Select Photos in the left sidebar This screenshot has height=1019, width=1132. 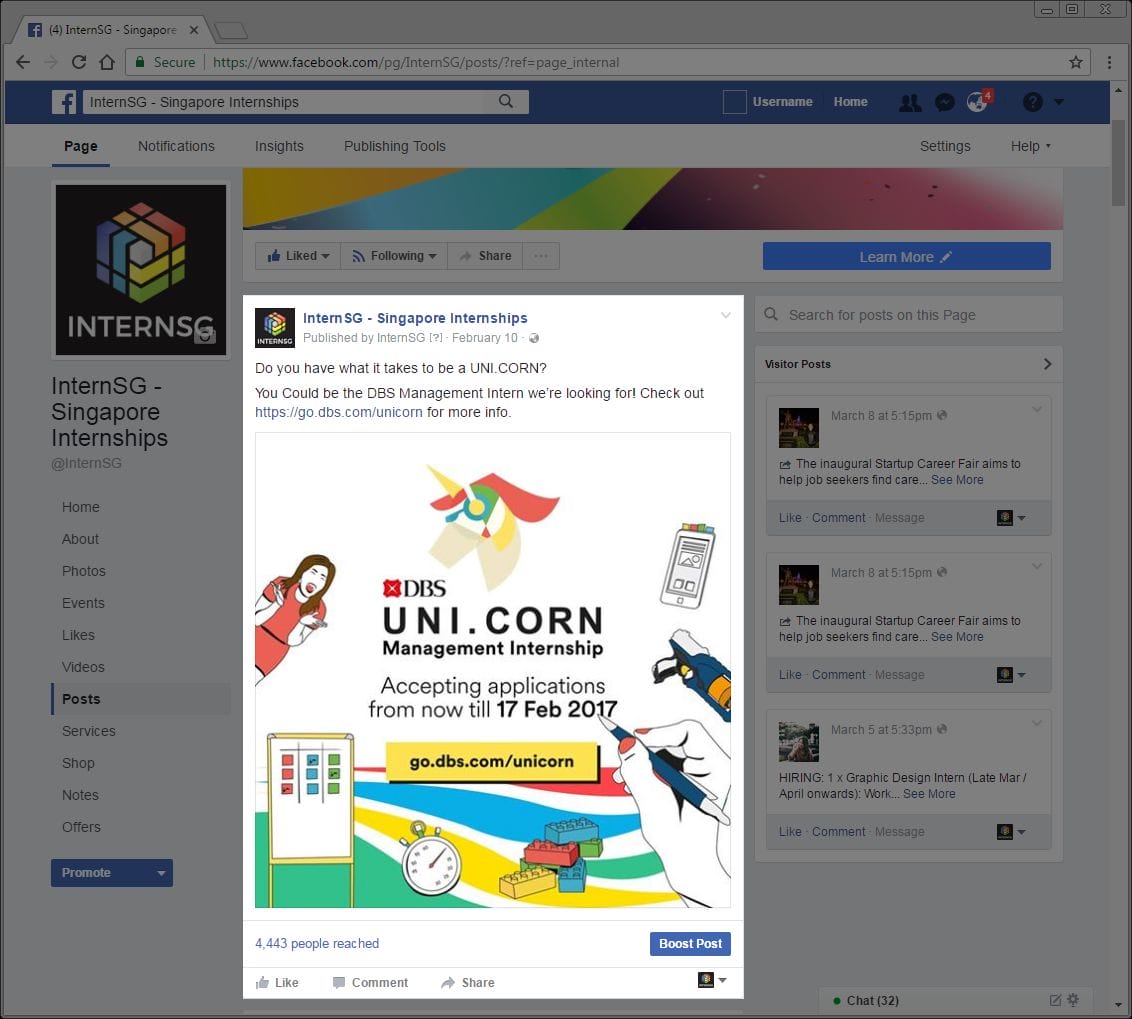coord(84,571)
